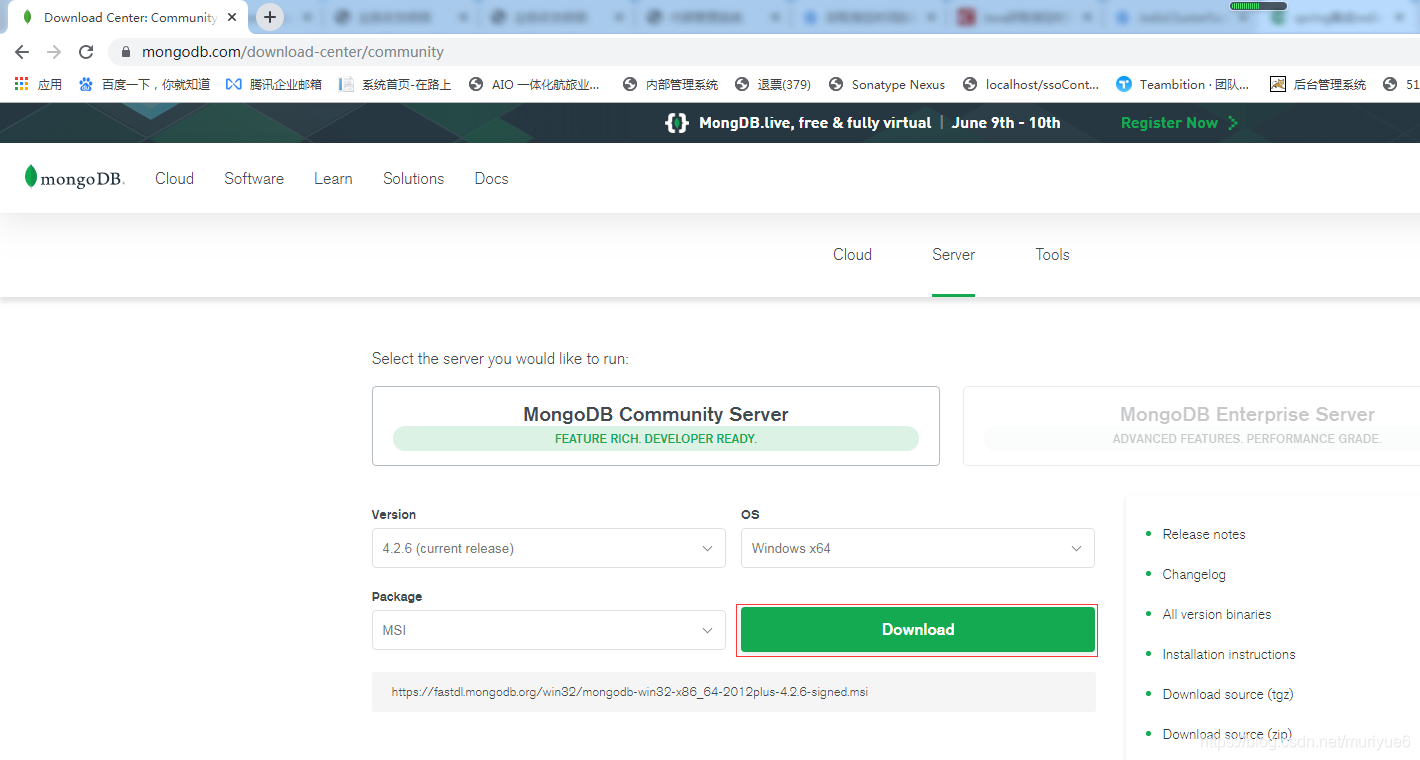Open the Docs menu item
Image resolution: width=1420 pixels, height=760 pixels.
pyautogui.click(x=491, y=178)
